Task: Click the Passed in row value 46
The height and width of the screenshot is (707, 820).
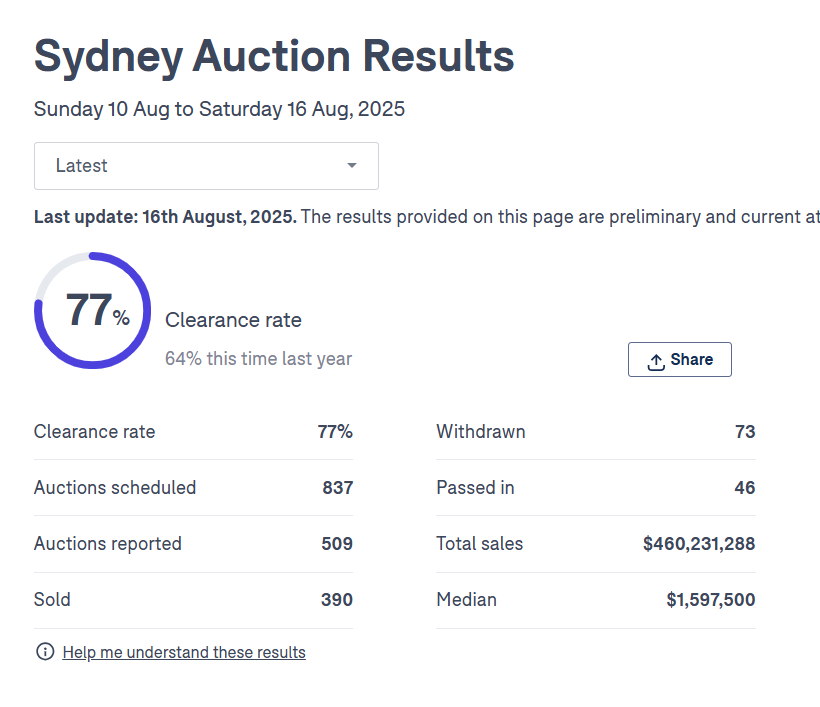Action: (x=744, y=488)
